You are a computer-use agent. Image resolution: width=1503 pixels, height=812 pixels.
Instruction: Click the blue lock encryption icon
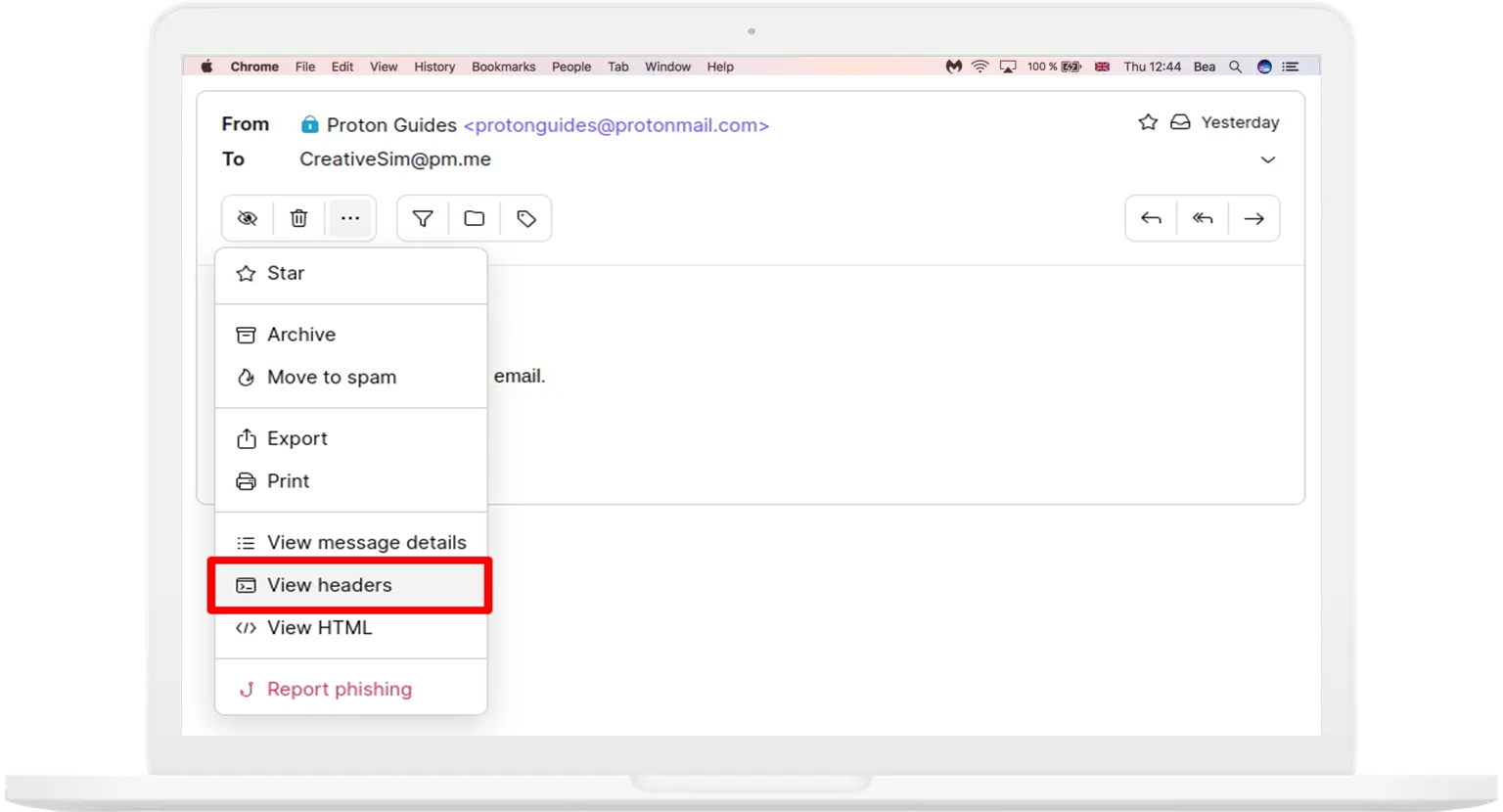[x=310, y=124]
